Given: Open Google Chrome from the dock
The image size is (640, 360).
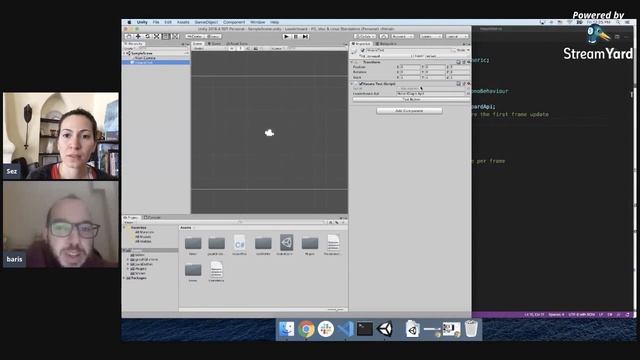Looking at the screenshot, I should click(x=306, y=329).
